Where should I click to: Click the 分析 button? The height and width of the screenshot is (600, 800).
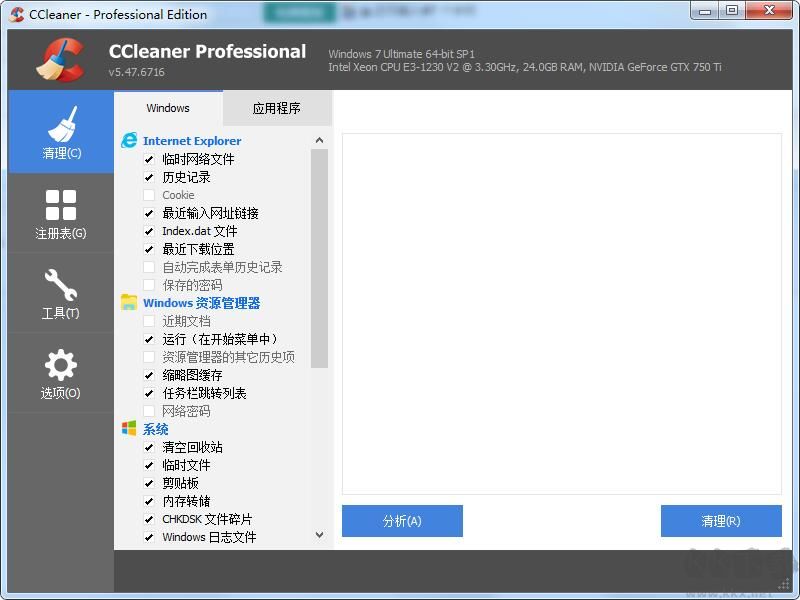point(402,520)
